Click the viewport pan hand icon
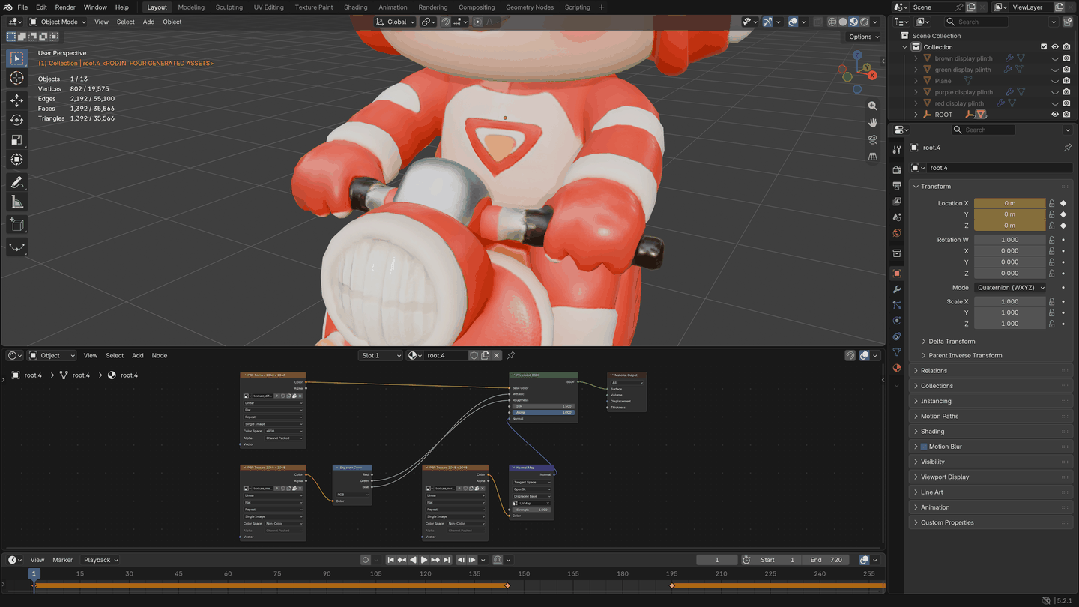 click(873, 123)
